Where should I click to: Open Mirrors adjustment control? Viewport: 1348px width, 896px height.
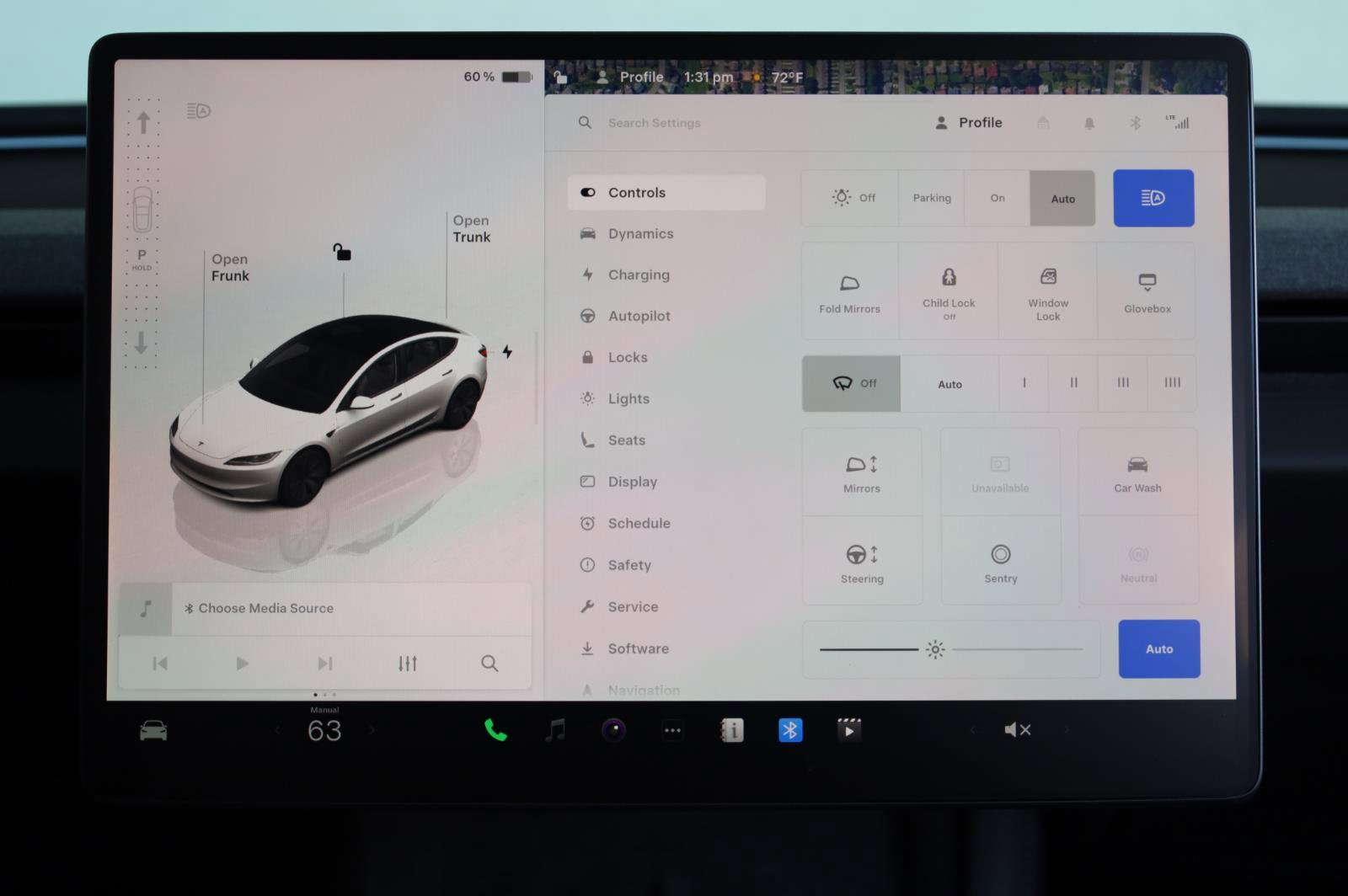[x=861, y=472]
